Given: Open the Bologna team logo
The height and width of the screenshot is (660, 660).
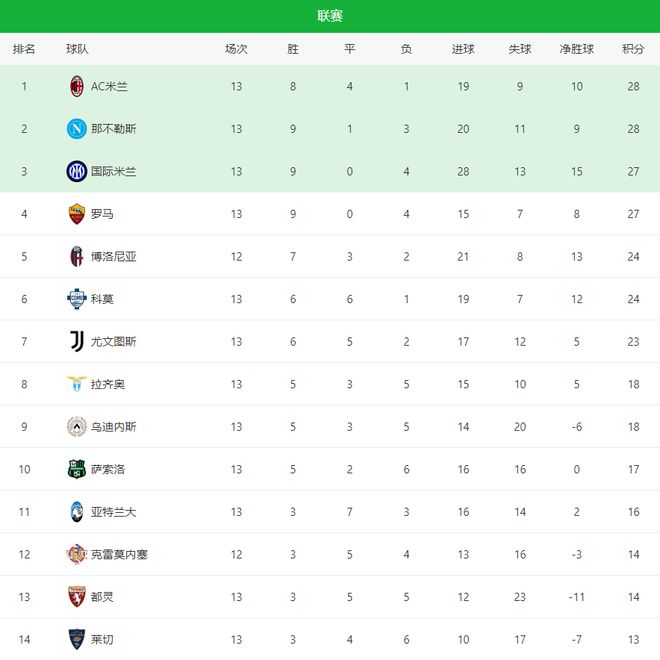Looking at the screenshot, I should 77,256.
